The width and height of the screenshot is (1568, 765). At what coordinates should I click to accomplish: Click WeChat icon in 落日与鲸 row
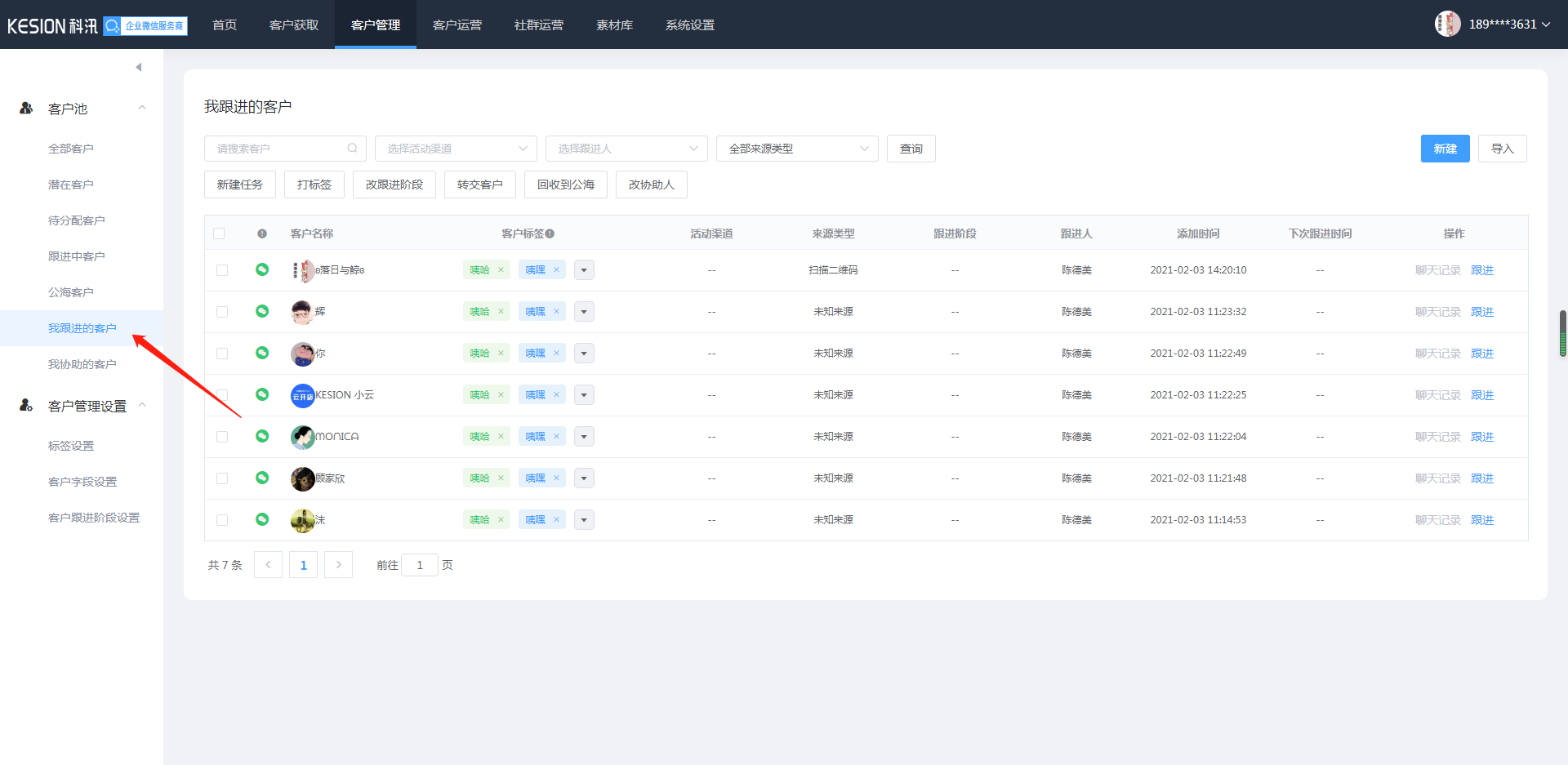pos(262,269)
